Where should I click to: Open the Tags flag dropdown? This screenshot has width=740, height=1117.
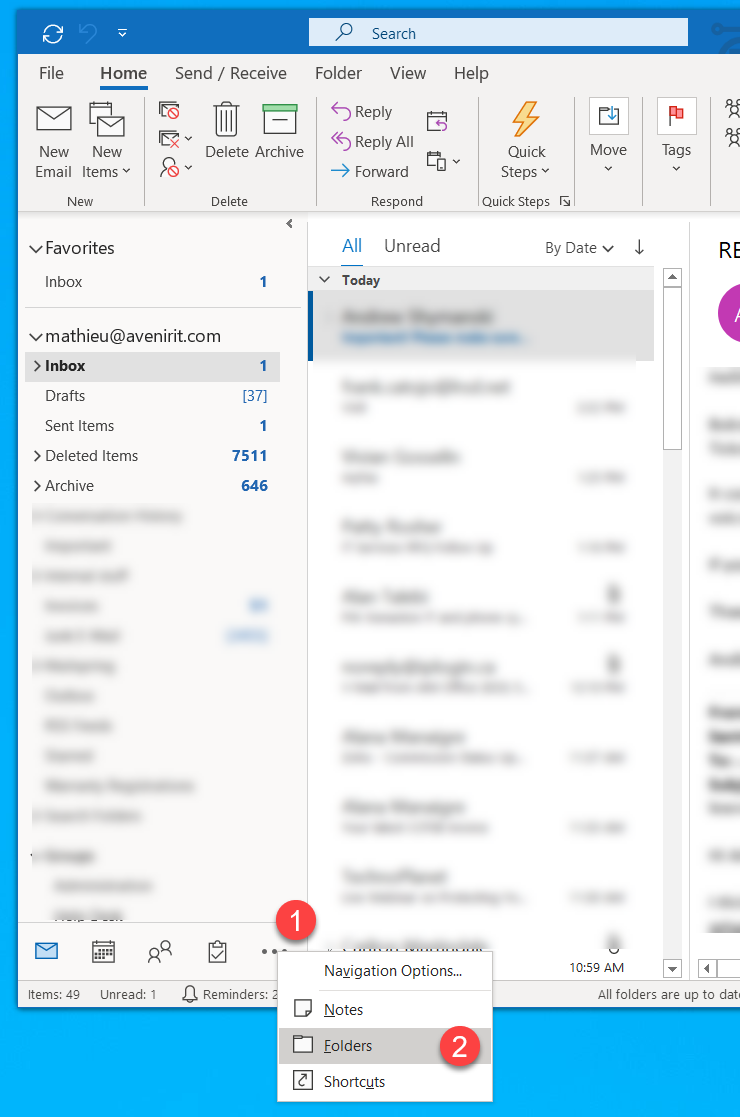[676, 137]
